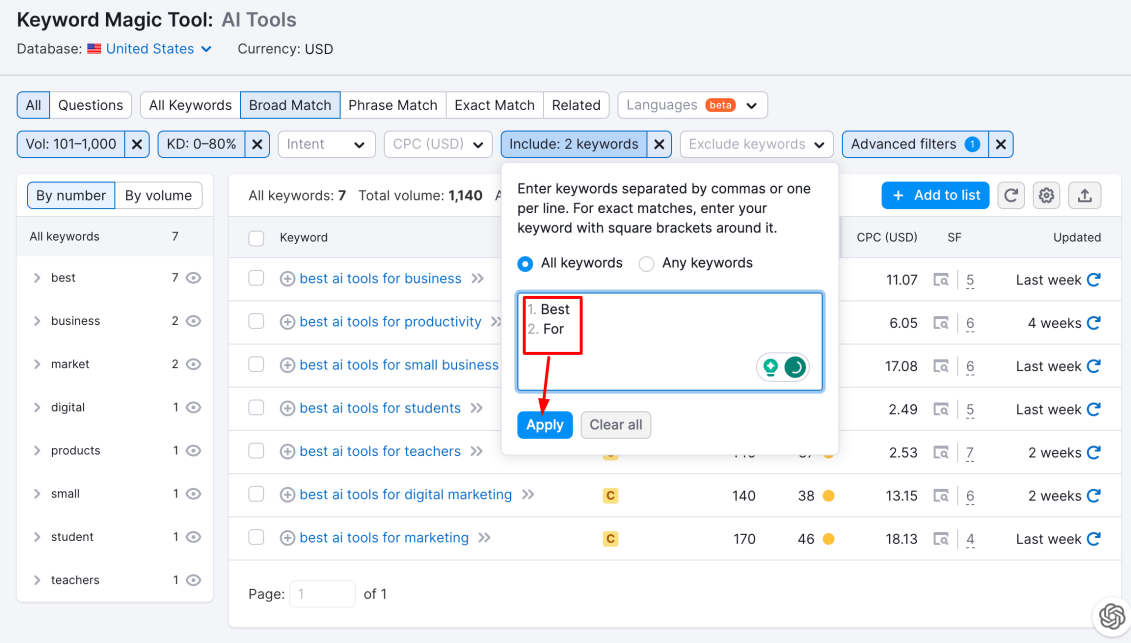The width and height of the screenshot is (1131, 643).
Task: Click the ChatGPT icon in bottom corner
Action: point(1111,617)
